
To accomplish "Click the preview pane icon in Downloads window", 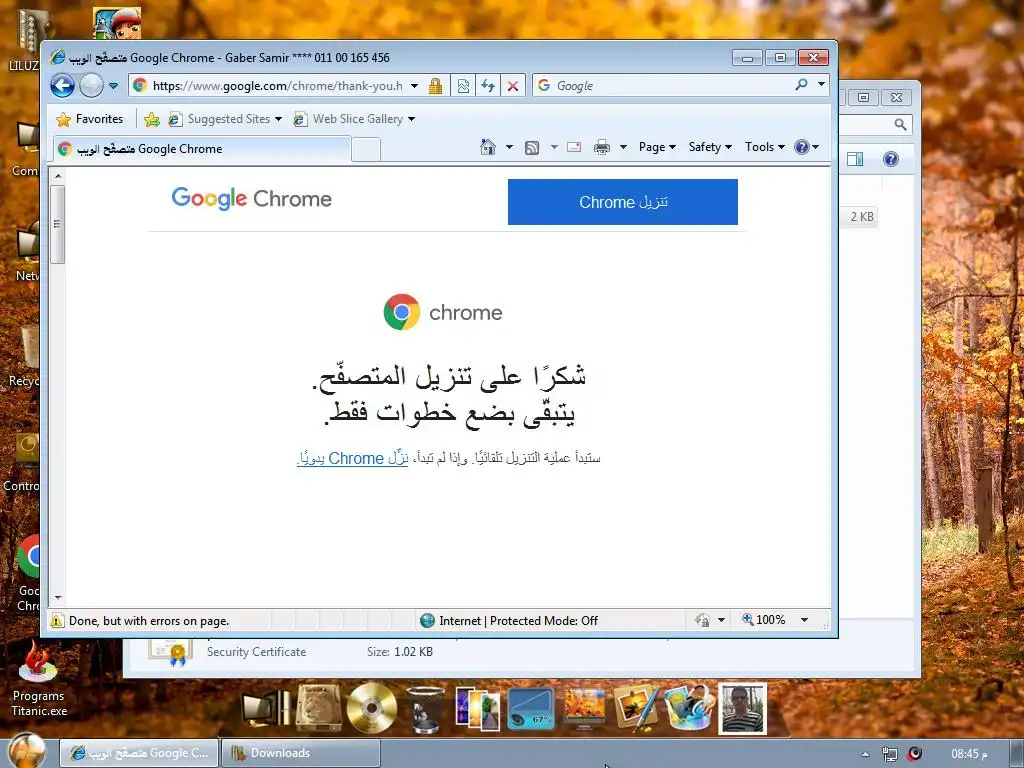I will (x=855, y=159).
